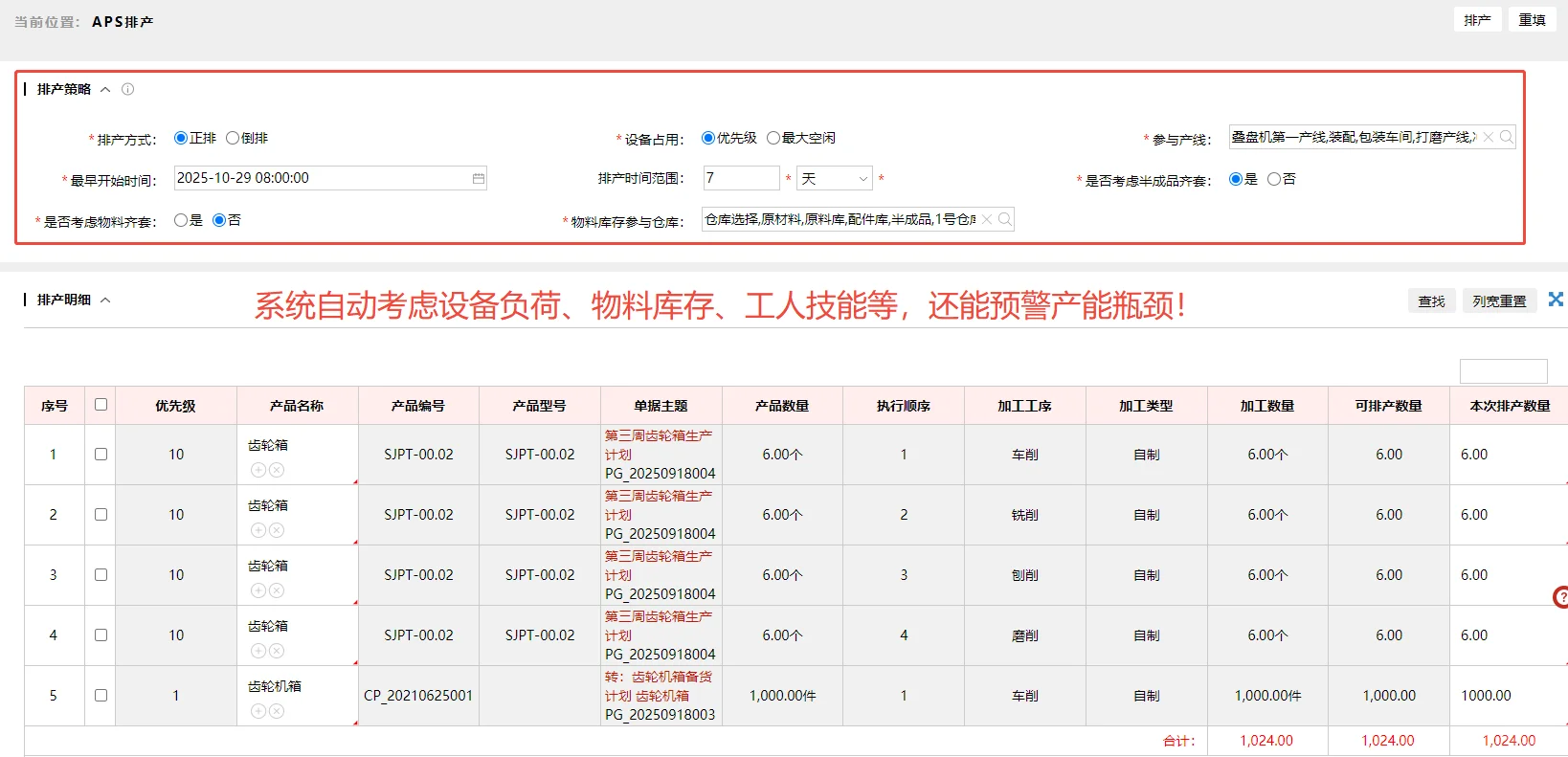The height and width of the screenshot is (757, 1568).
Task: Check the checkbox in row 4
Action: click(x=101, y=635)
